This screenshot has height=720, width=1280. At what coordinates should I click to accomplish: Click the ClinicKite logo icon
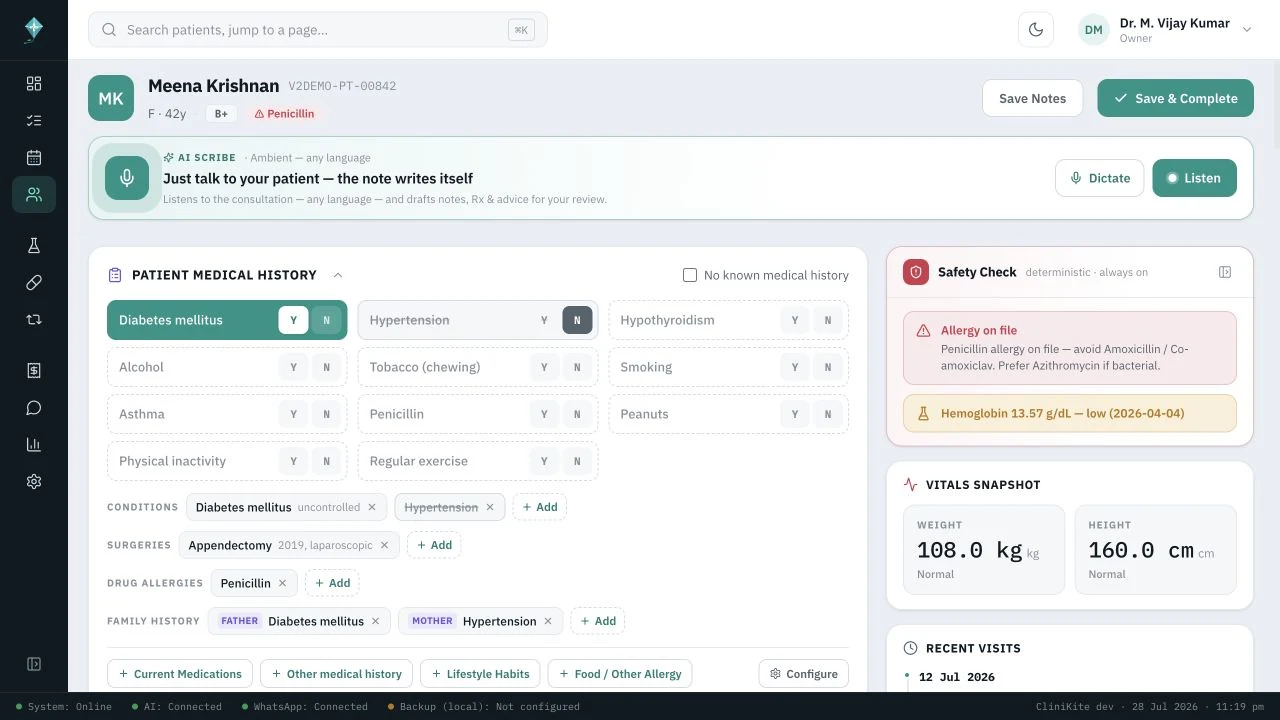pos(34,30)
